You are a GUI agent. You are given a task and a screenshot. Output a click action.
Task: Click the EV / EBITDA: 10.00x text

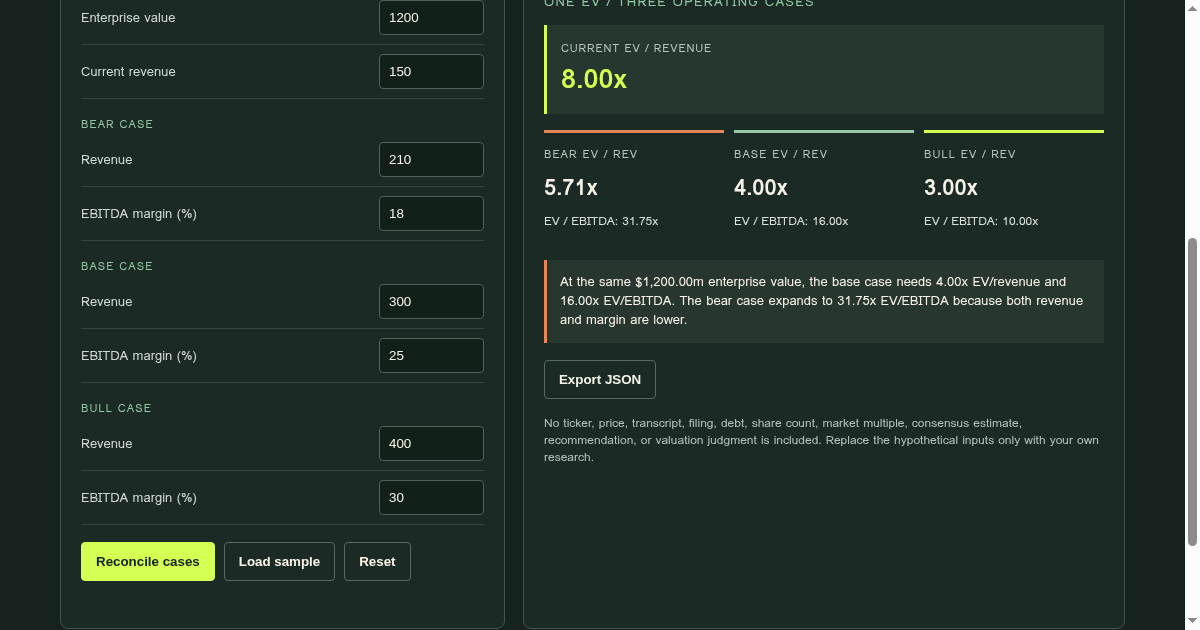(981, 221)
